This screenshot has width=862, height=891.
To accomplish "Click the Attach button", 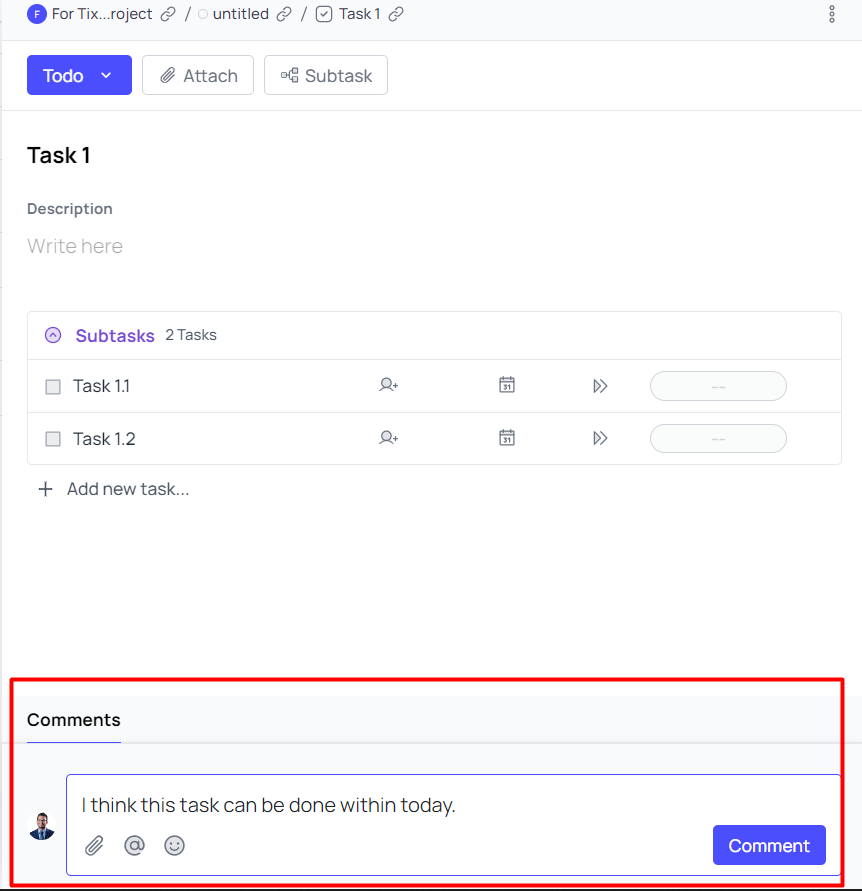I will [198, 75].
